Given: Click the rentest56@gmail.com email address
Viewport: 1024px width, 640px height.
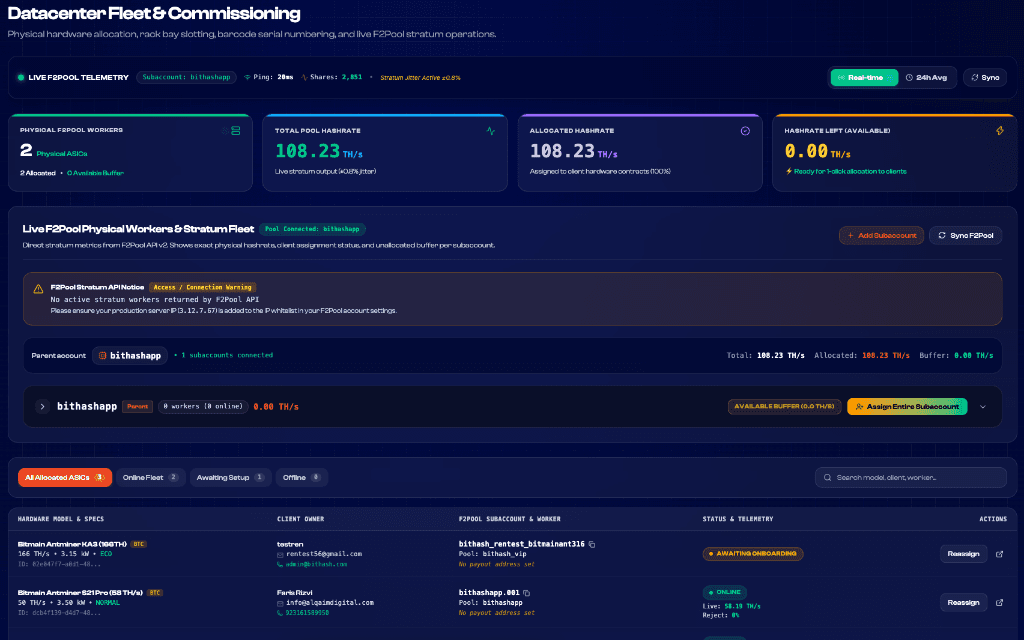Looking at the screenshot, I should (x=324, y=554).
